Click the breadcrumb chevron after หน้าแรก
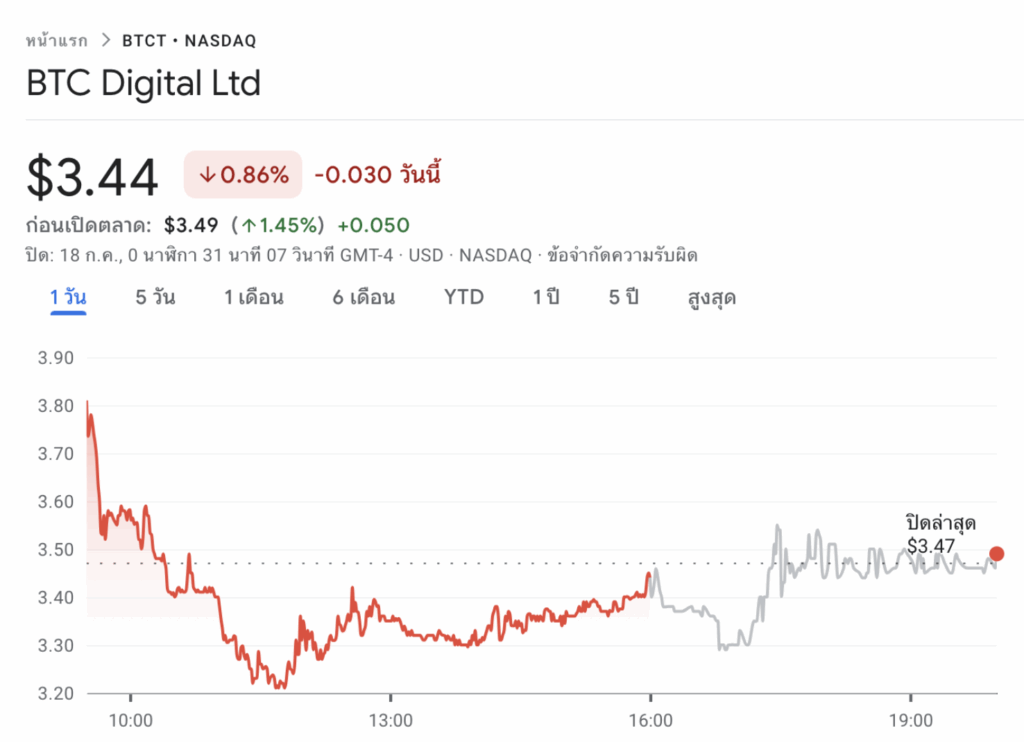The width and height of the screenshot is (1024, 742). pyautogui.click(x=106, y=41)
